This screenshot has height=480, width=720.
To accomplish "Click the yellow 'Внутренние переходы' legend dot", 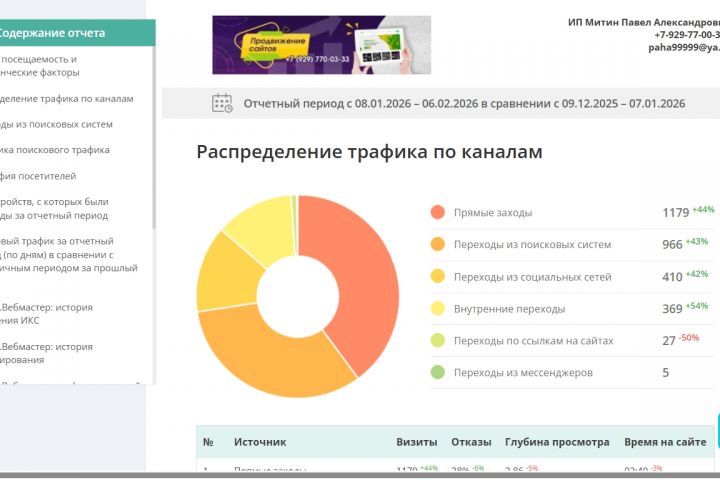I will coord(438,308).
